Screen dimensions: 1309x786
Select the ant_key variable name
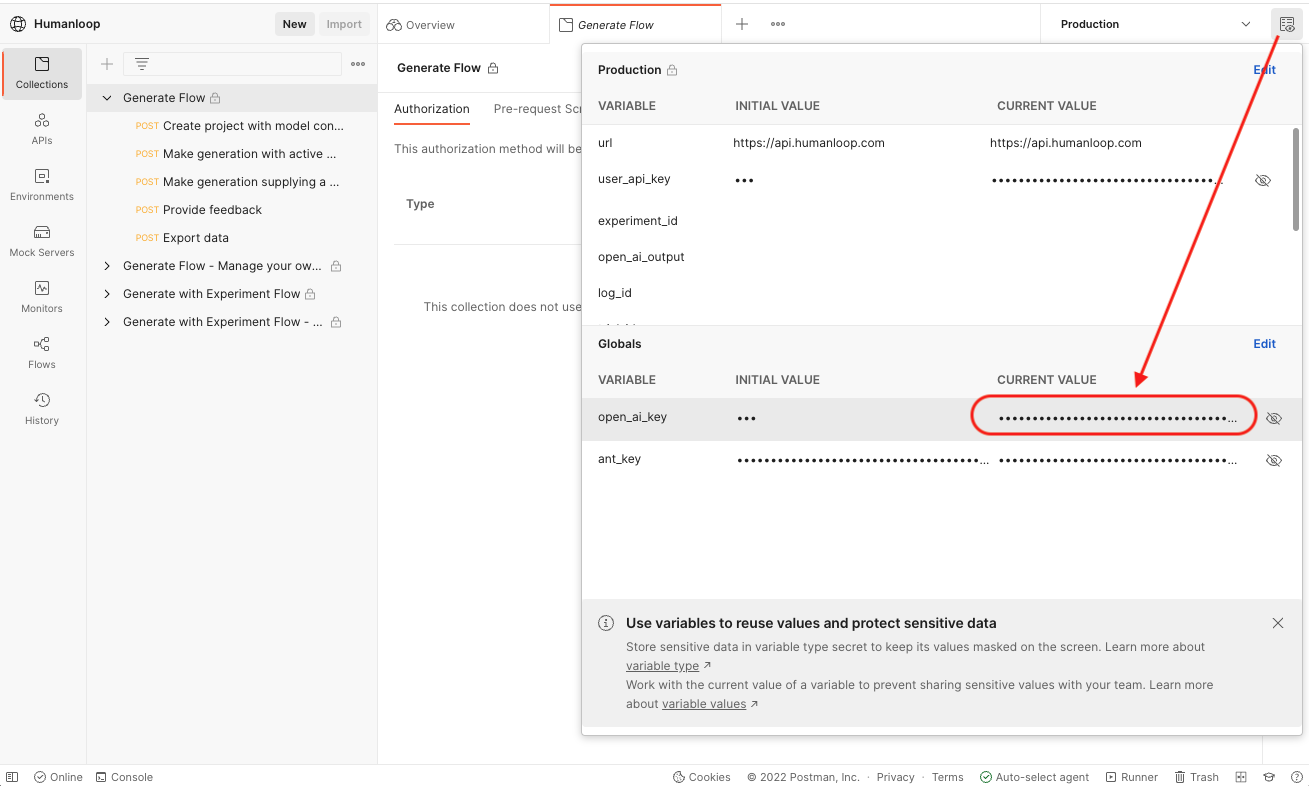coord(619,459)
